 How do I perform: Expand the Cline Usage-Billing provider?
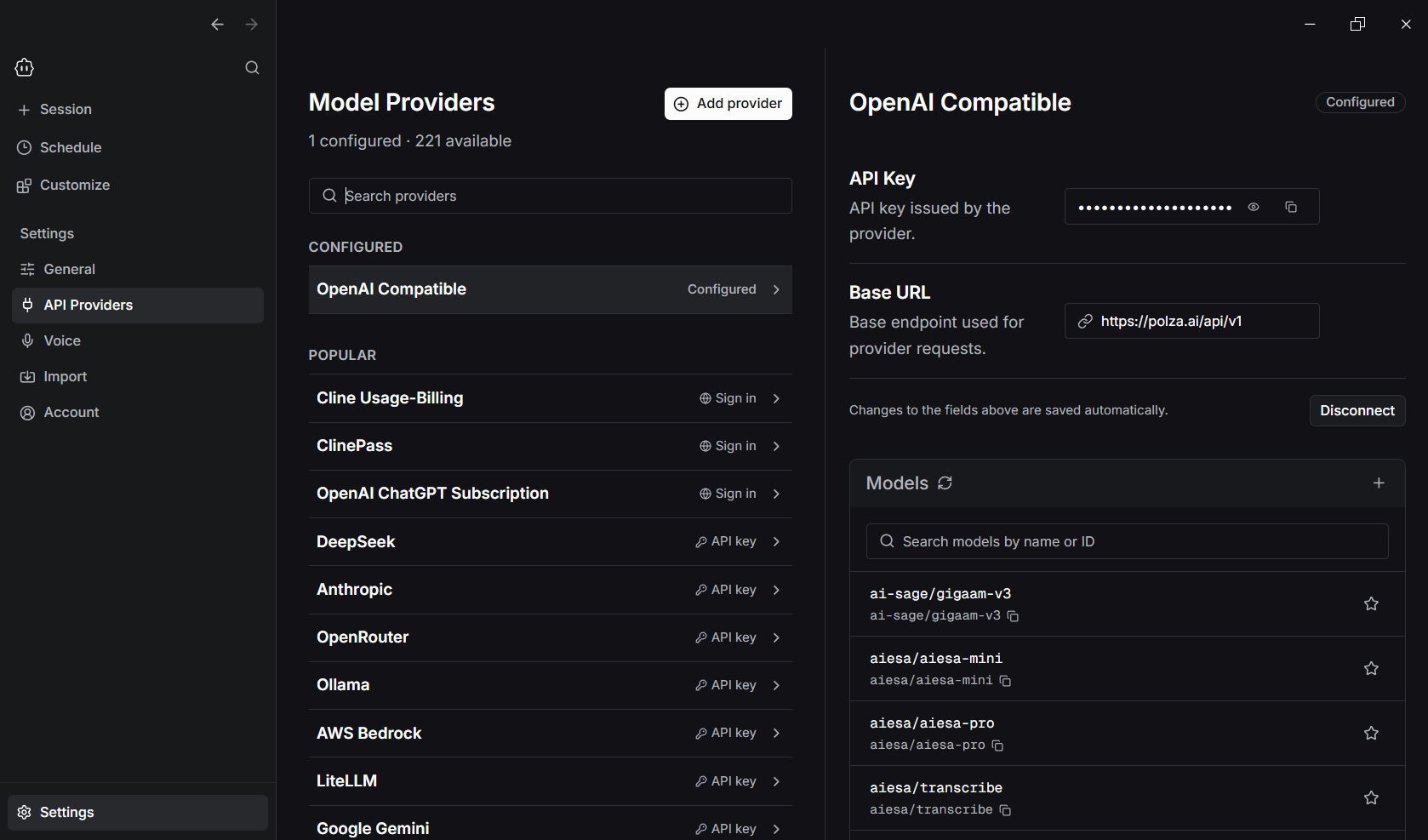[550, 398]
